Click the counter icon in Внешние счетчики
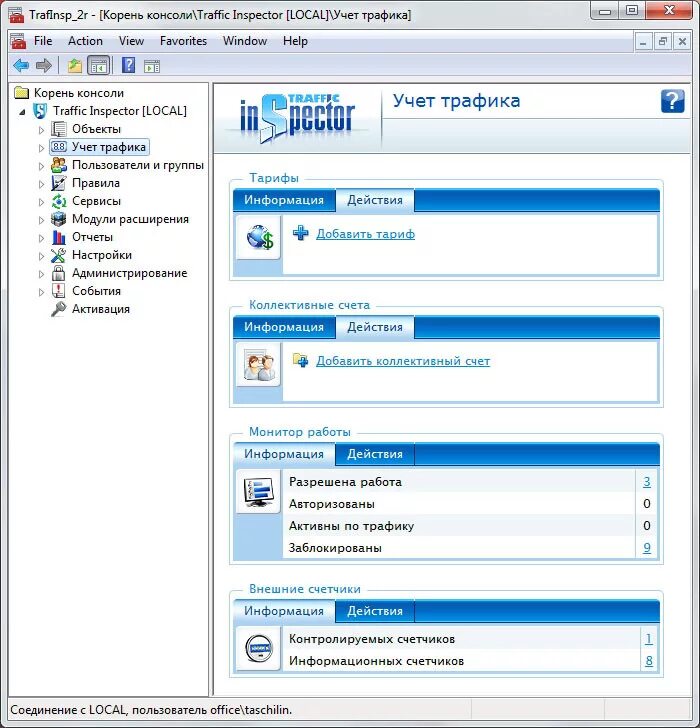The width and height of the screenshot is (700, 728). [x=259, y=649]
